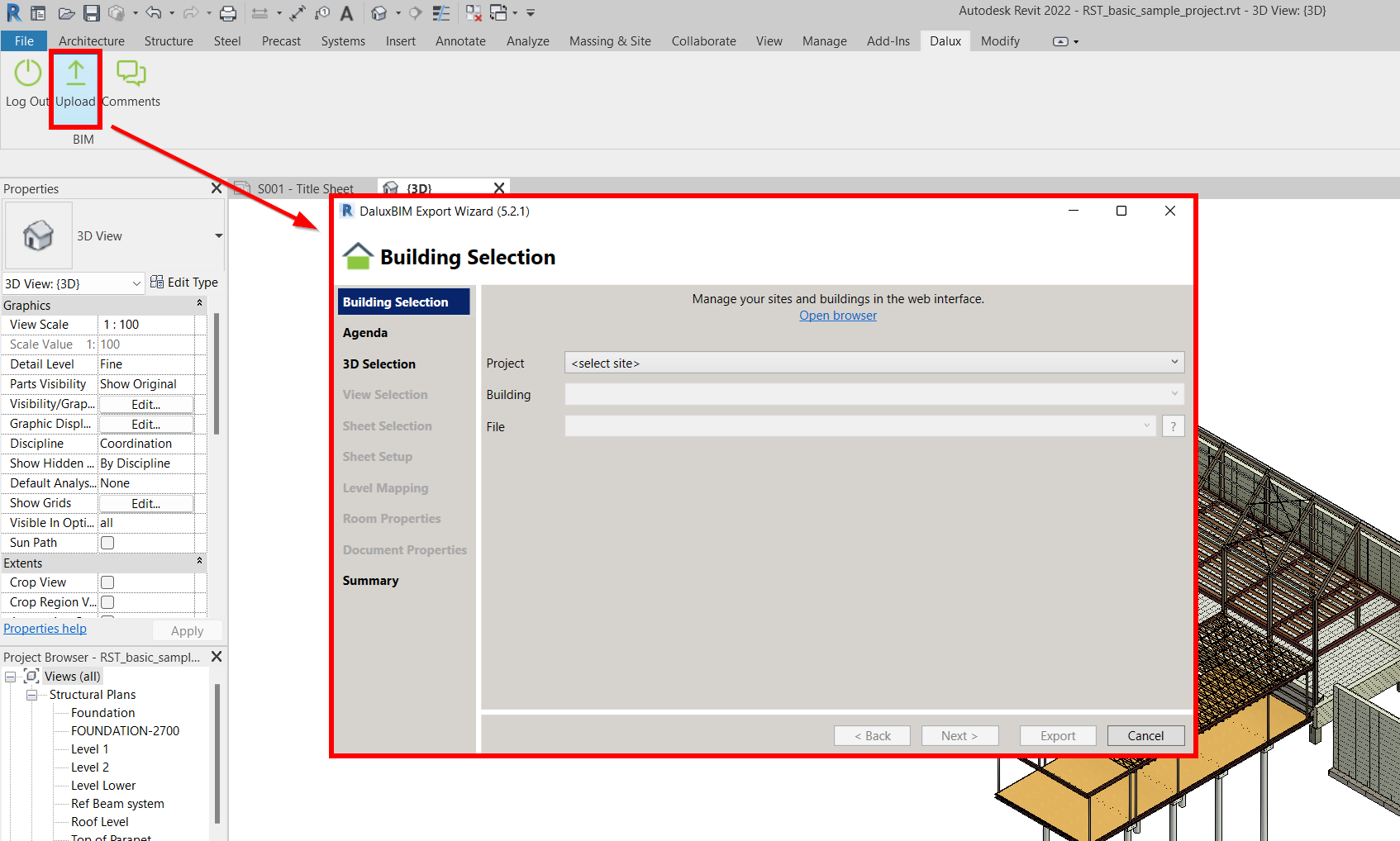
Task: Check the Crop View option
Action: coord(107,582)
